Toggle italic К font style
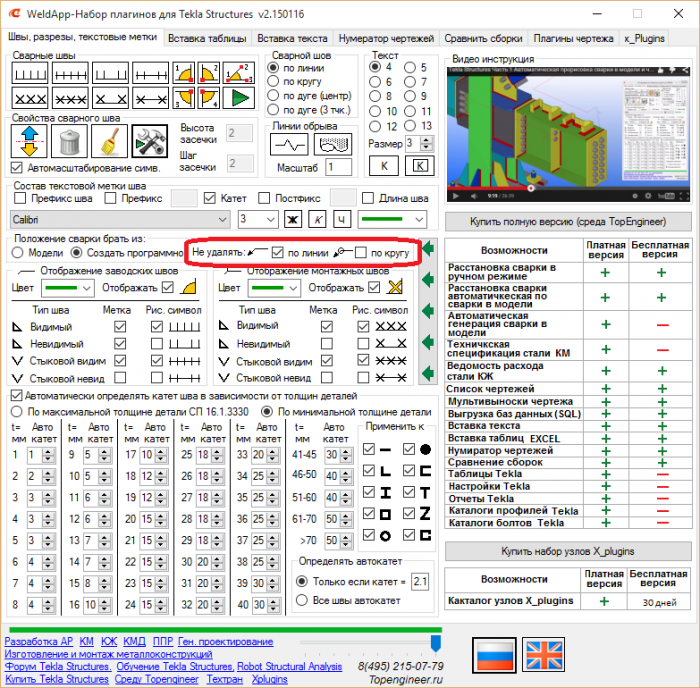This screenshot has width=700, height=688. [x=317, y=219]
